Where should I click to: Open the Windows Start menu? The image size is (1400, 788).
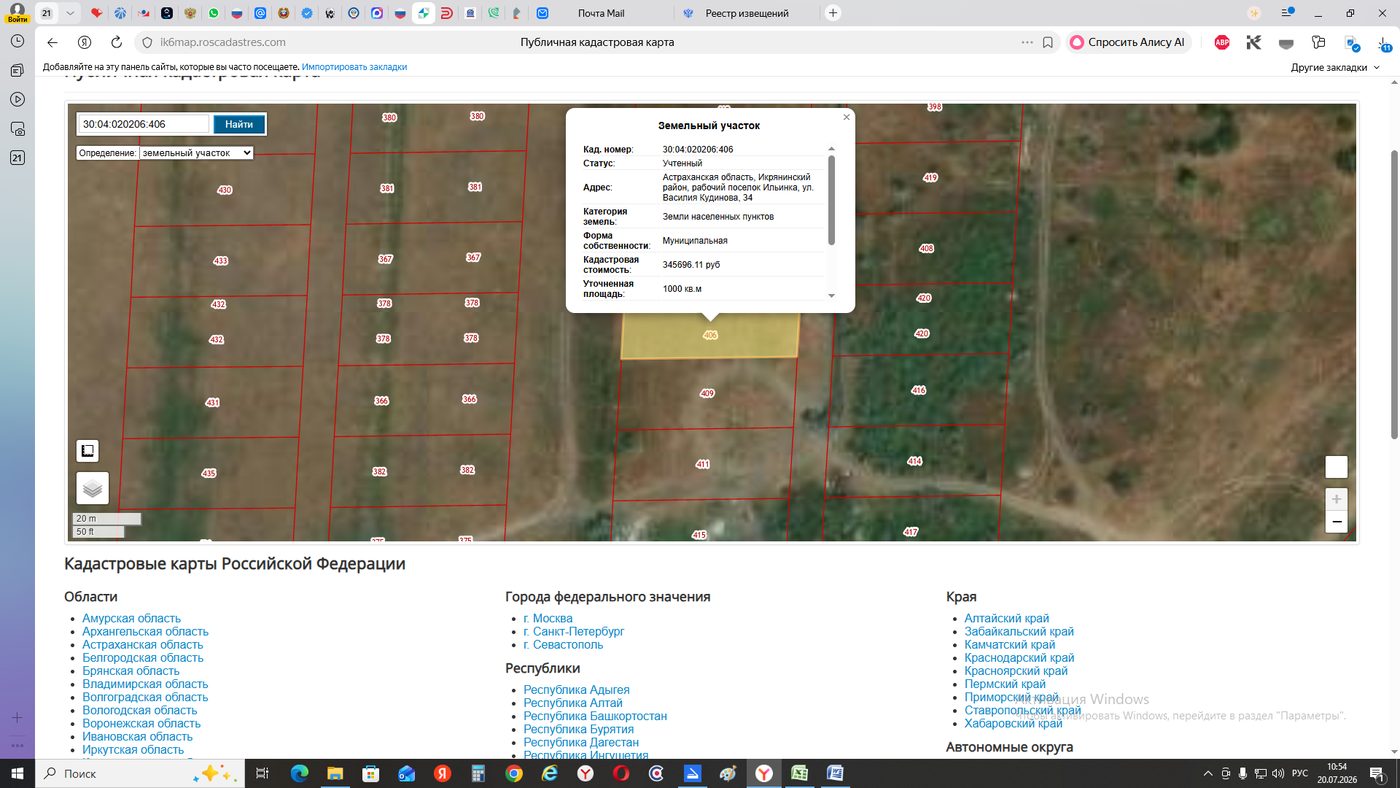[x=17, y=774]
